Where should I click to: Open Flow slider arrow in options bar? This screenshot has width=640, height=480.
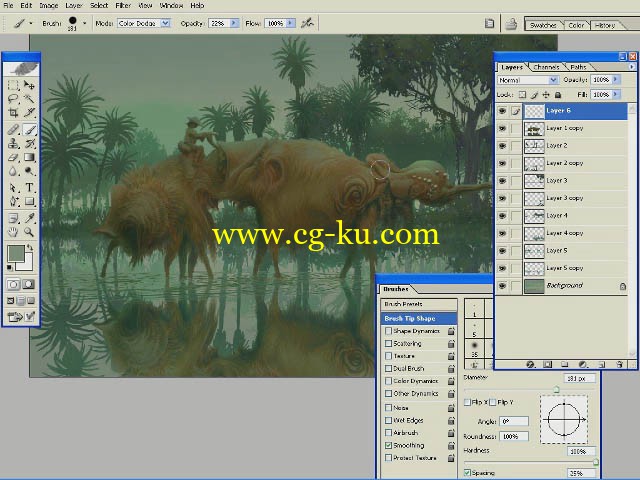click(290, 23)
